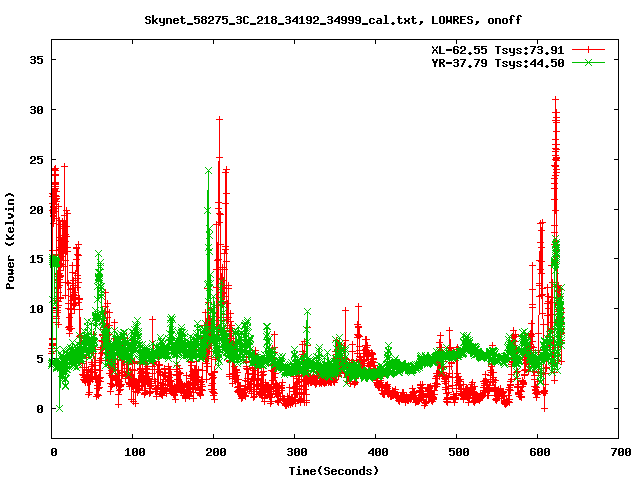Click the x-axis tick label 200
Viewport: 640px width, 480px height.
click(216, 452)
